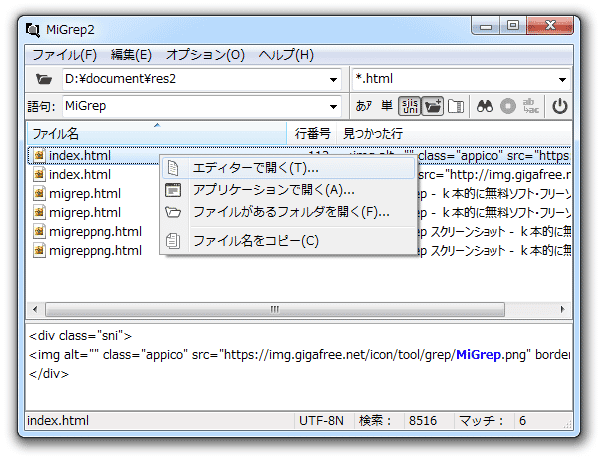Click the editor document icon in context menu

tap(173, 168)
